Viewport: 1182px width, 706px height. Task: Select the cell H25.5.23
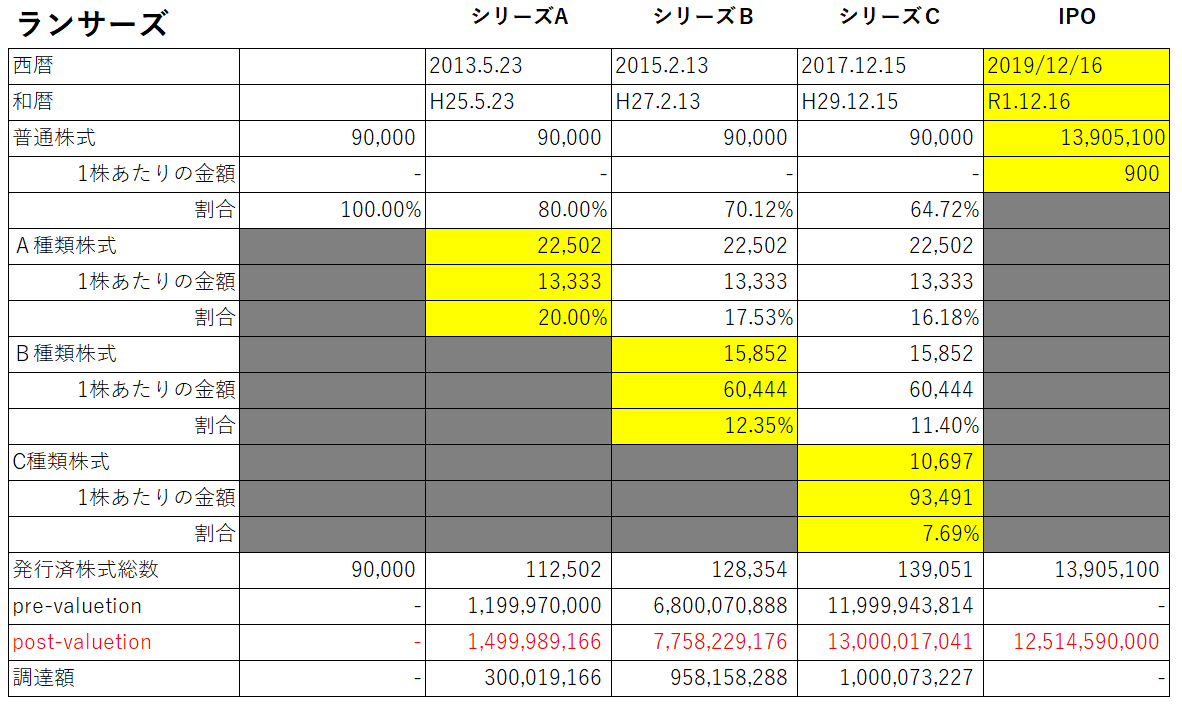click(x=519, y=102)
